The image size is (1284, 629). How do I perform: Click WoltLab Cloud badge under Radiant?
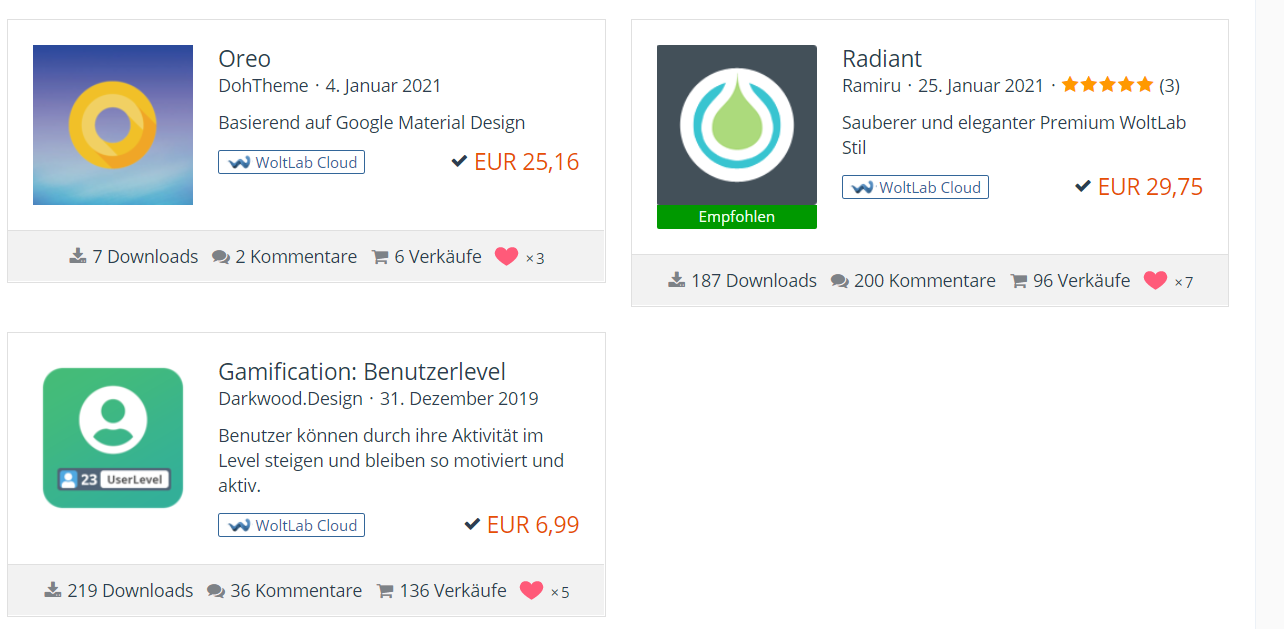click(915, 187)
